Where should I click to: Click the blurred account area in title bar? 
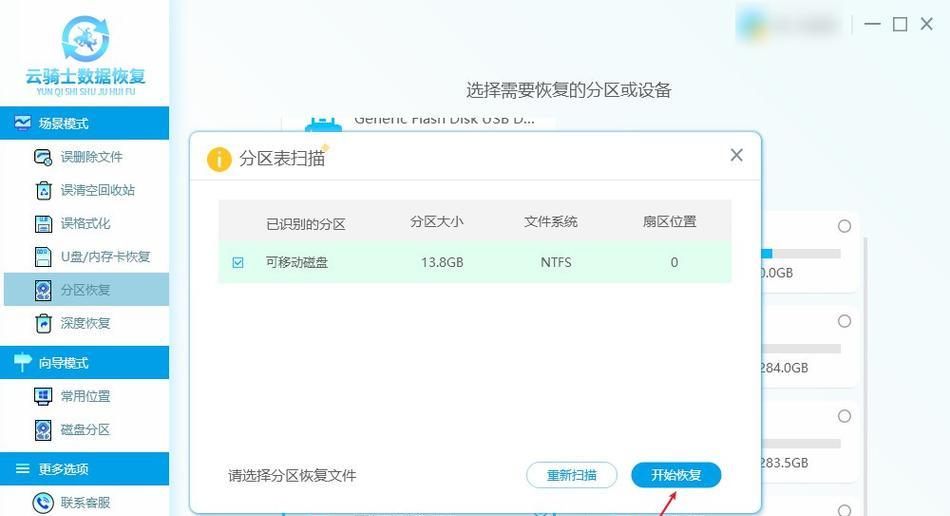coord(789,25)
